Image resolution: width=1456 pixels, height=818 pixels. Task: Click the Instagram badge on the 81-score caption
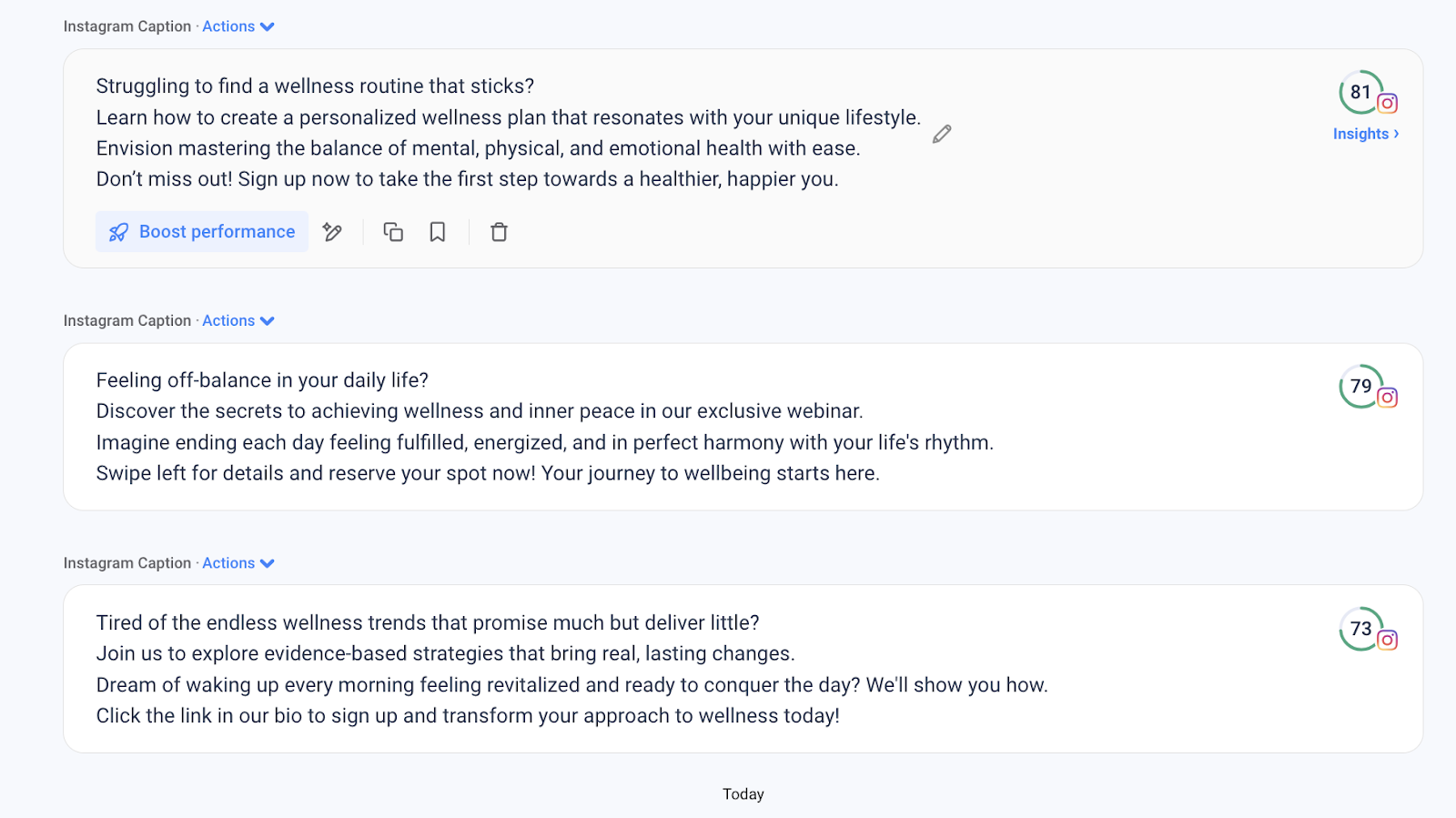pyautogui.click(x=1387, y=104)
